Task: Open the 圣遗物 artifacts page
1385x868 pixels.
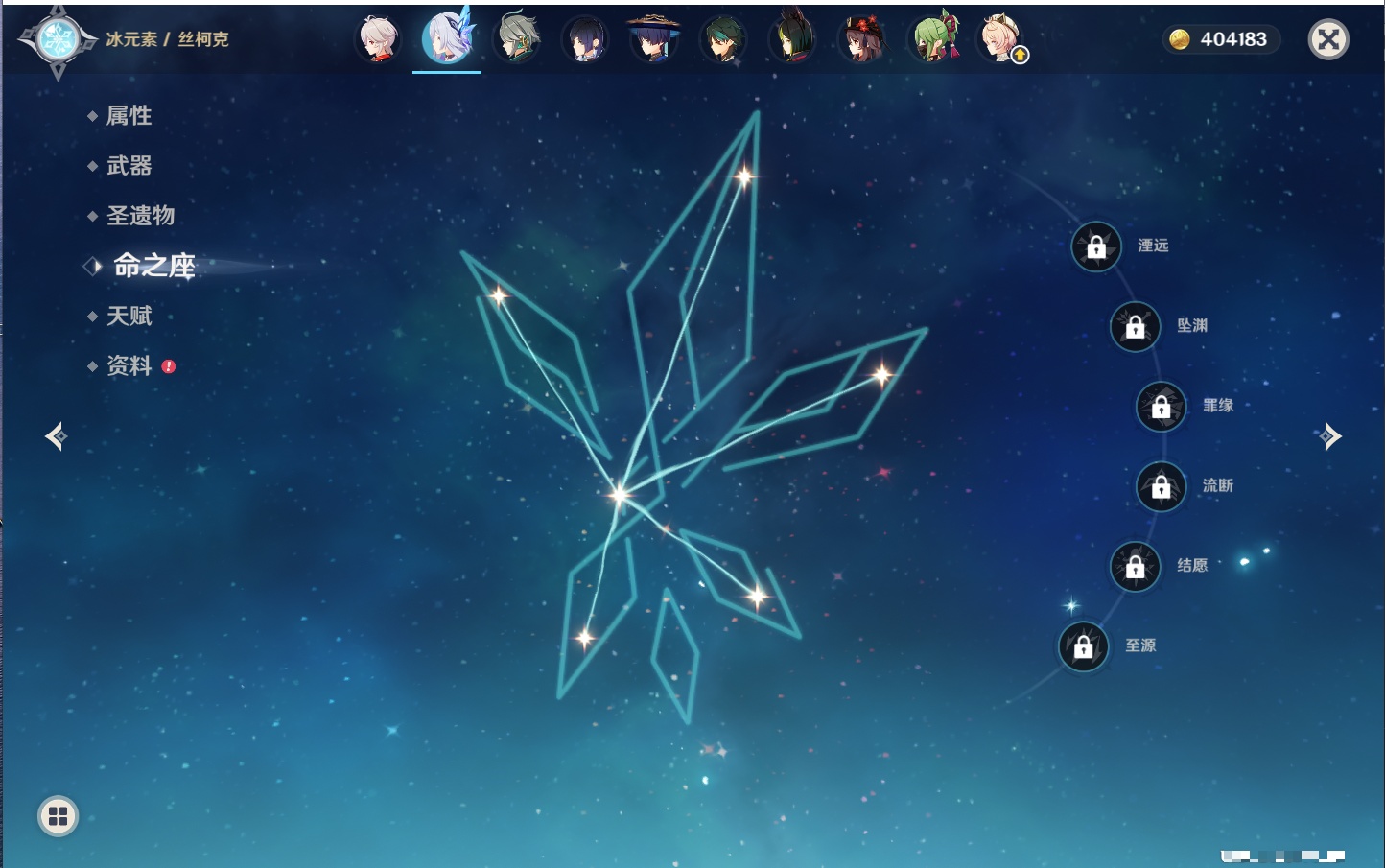Action: [140, 216]
